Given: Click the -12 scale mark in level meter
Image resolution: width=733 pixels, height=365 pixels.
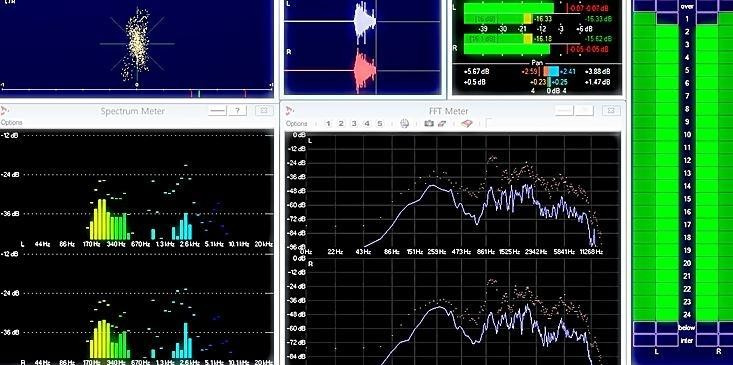Looking at the screenshot, I should coord(541,29).
